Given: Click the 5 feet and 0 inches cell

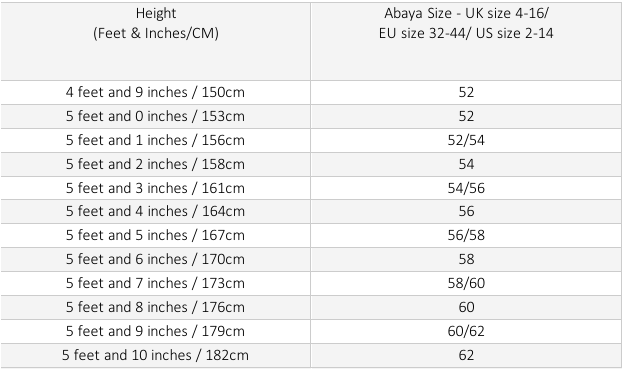Looking at the screenshot, I should [x=155, y=116].
